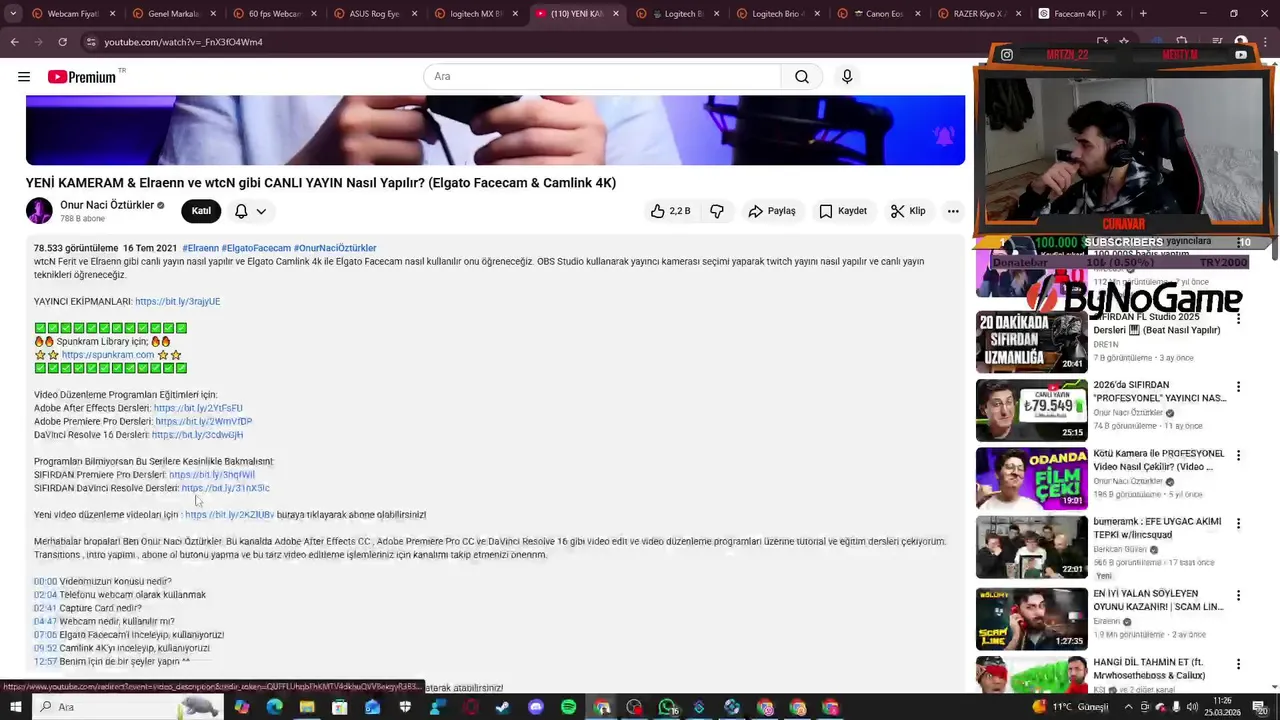Open Spotify from the taskbar

point(568,707)
